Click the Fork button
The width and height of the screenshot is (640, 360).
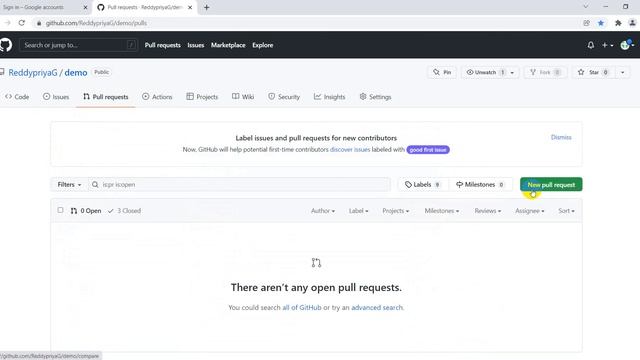pyautogui.click(x=545, y=72)
